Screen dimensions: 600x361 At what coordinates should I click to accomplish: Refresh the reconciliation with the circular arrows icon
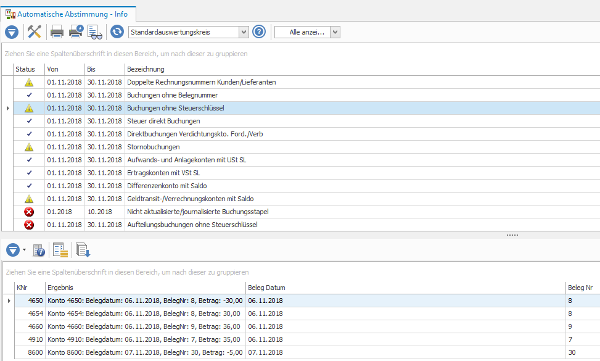[117, 32]
